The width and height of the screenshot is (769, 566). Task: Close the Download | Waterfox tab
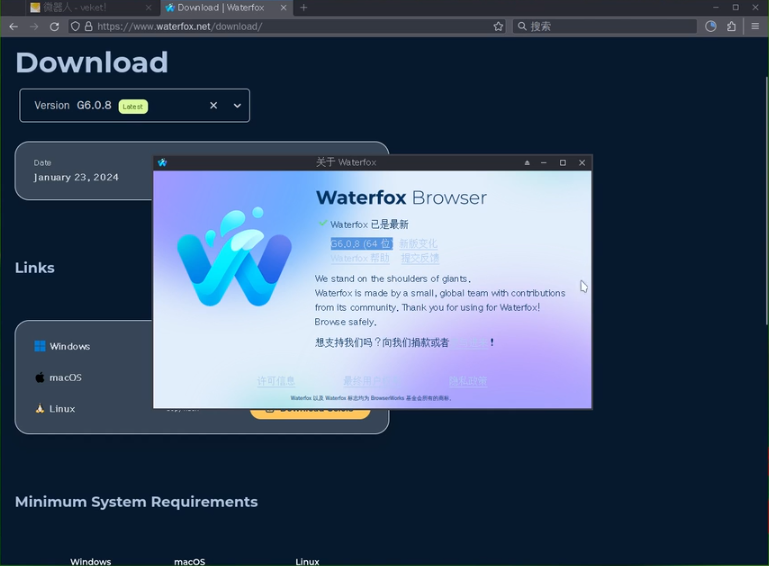point(283,7)
